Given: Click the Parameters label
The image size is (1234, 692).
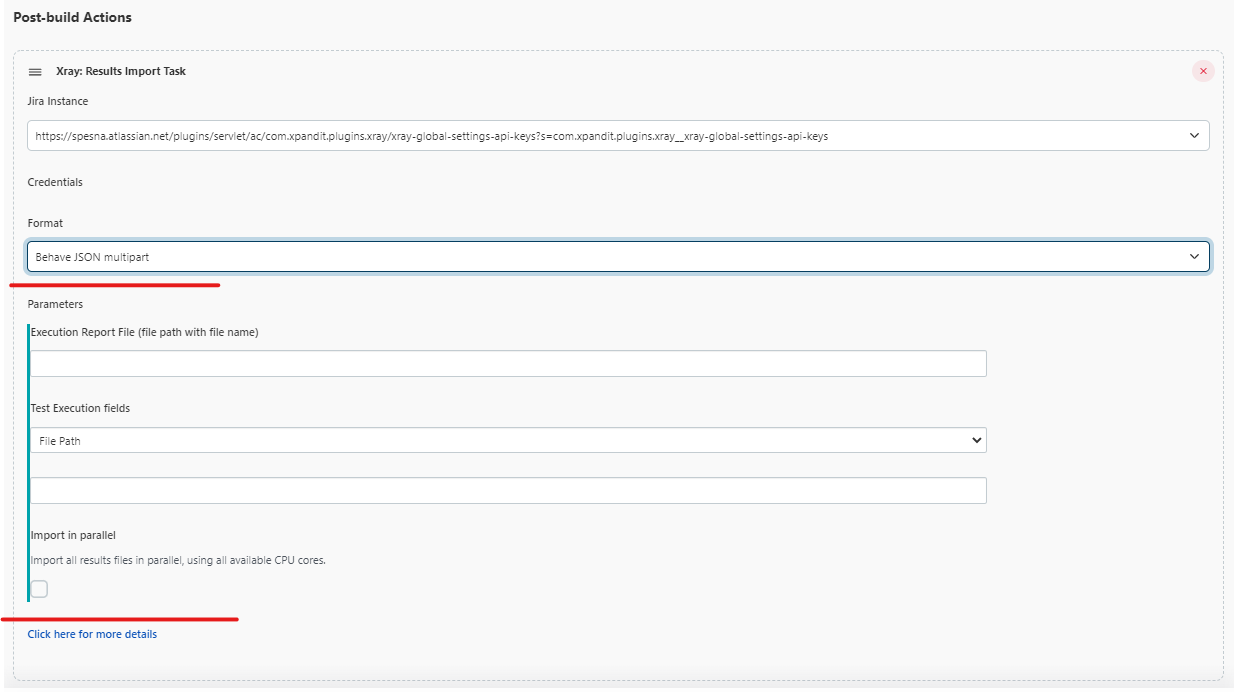Looking at the screenshot, I should (55, 304).
